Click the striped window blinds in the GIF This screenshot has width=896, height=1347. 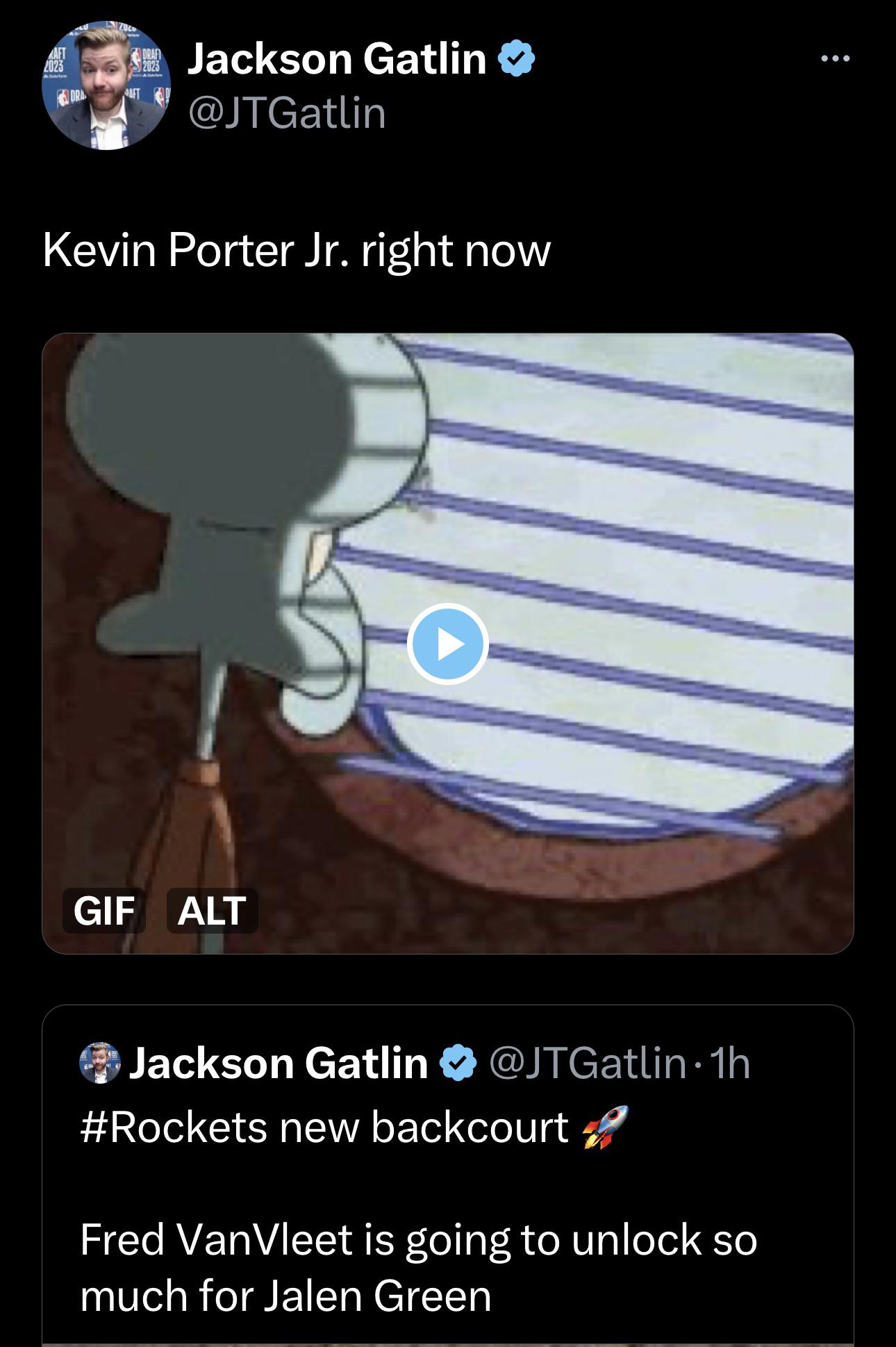625,556
